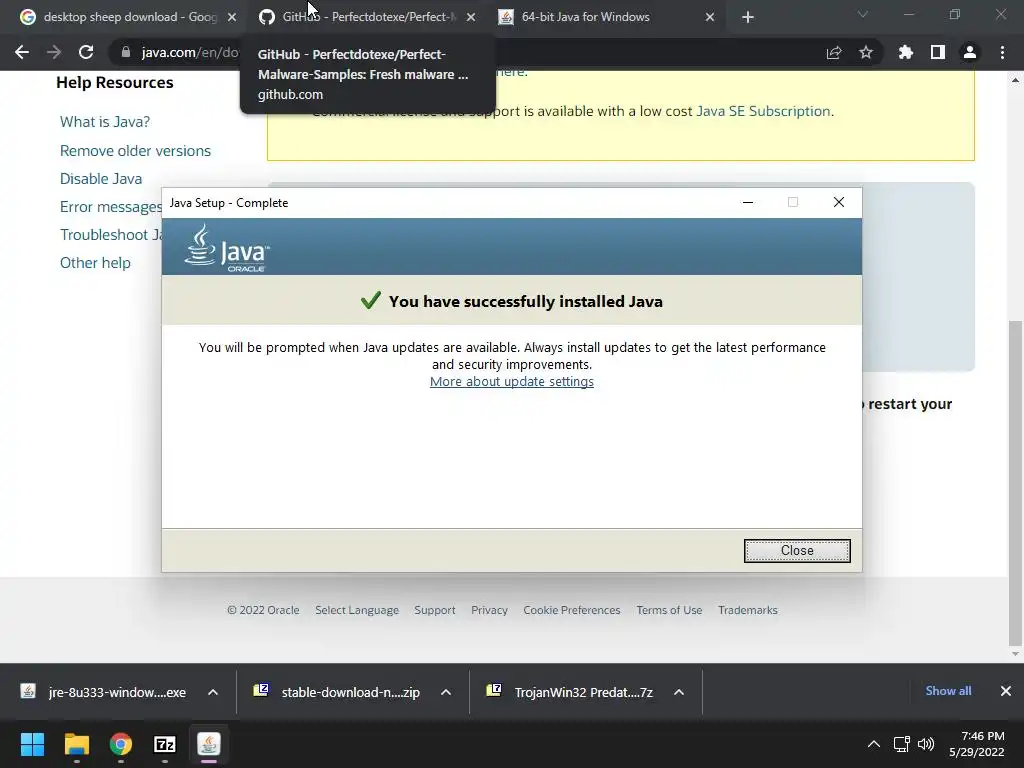Minimize the Java Setup dialog
This screenshot has width=1024, height=768.
[748, 202]
